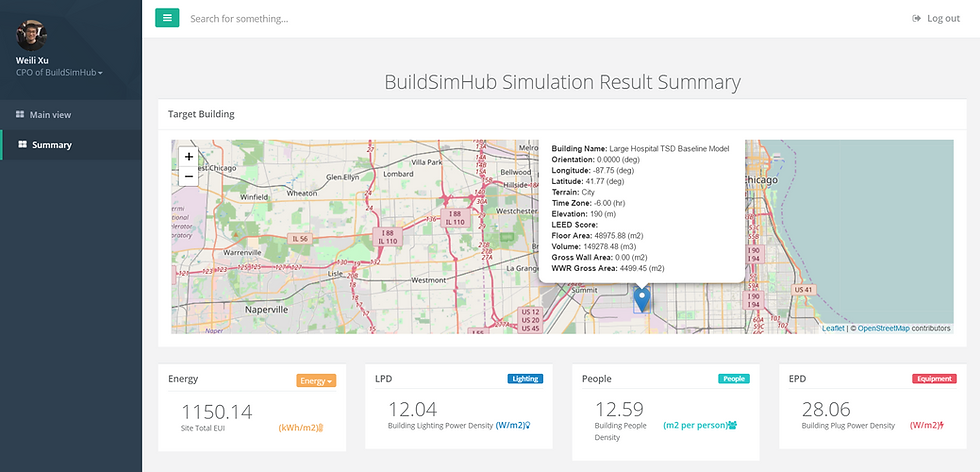The image size is (980, 472).
Task: Click the teal People badge
Action: click(734, 378)
